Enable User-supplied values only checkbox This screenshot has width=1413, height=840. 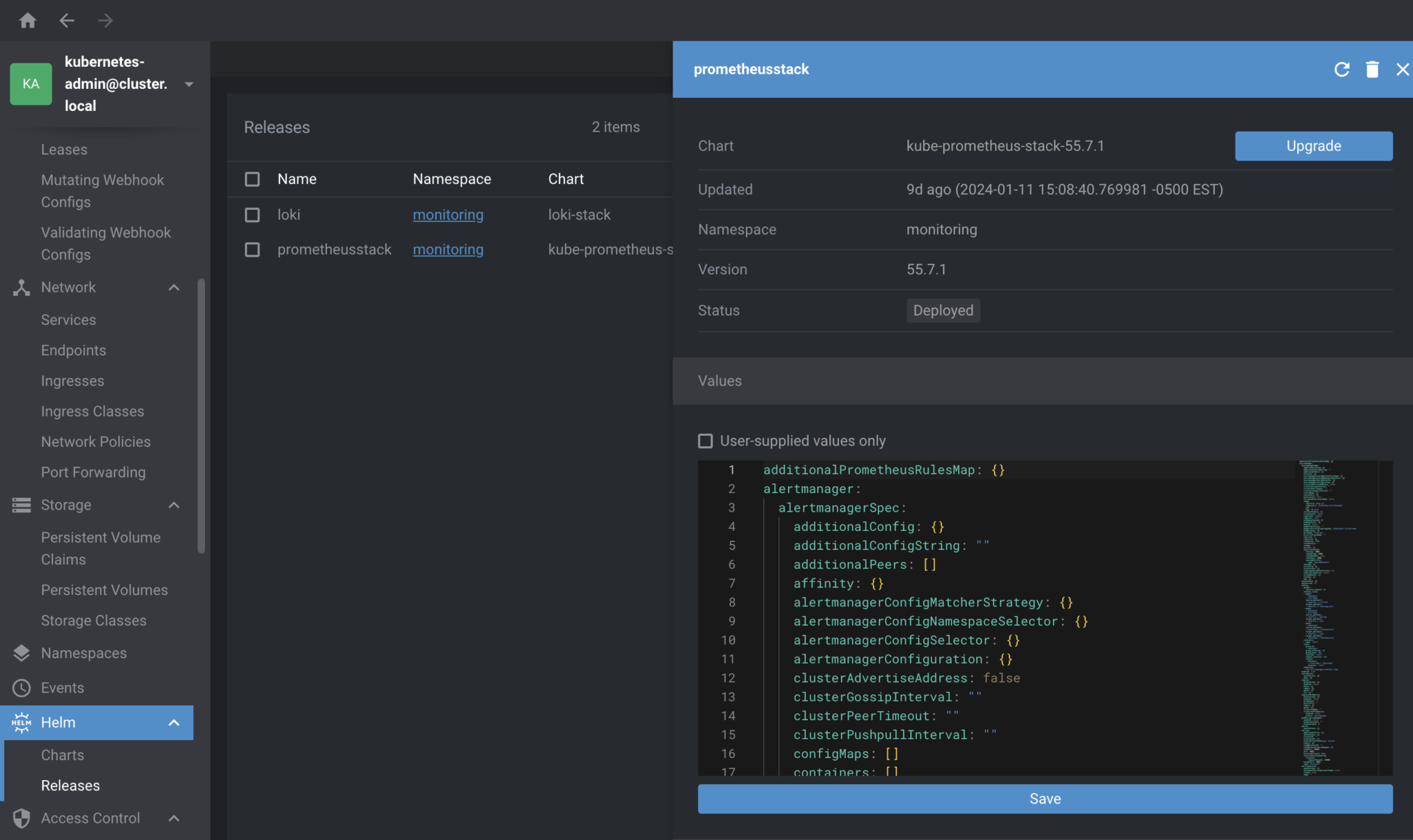(x=705, y=441)
